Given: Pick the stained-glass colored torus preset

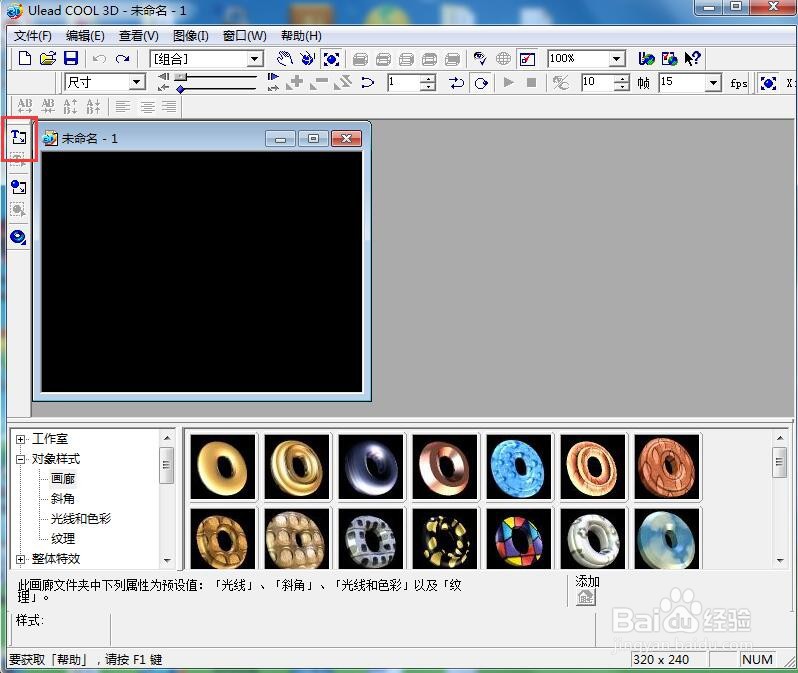Looking at the screenshot, I should [x=519, y=538].
